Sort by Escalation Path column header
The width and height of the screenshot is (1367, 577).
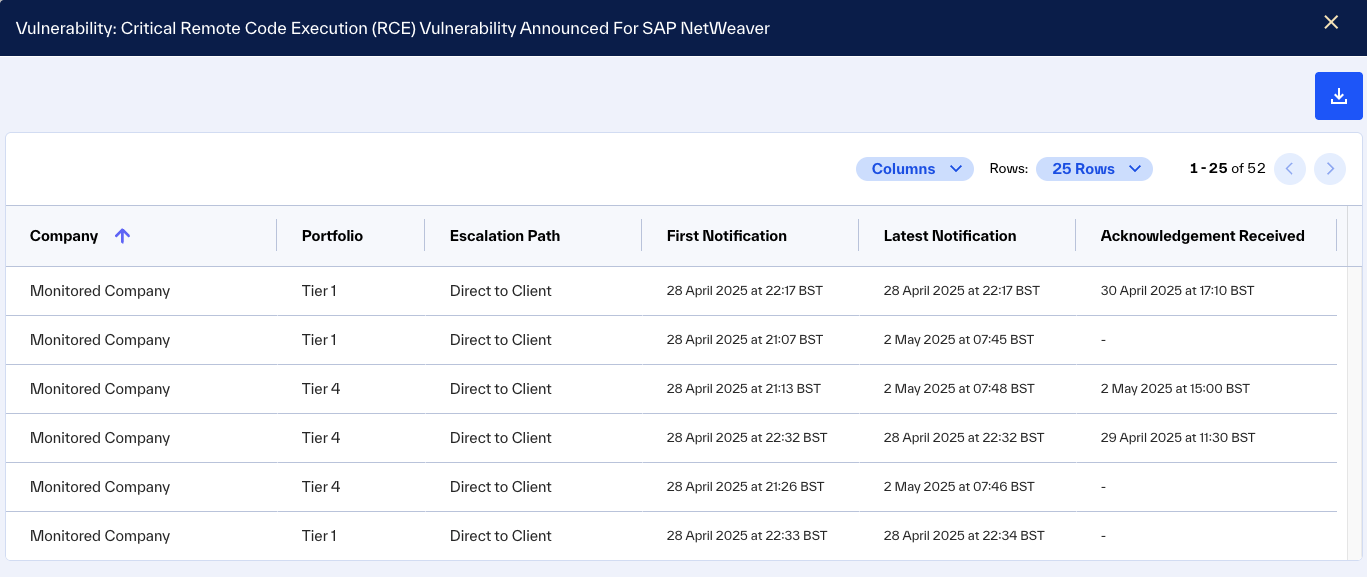click(x=505, y=236)
